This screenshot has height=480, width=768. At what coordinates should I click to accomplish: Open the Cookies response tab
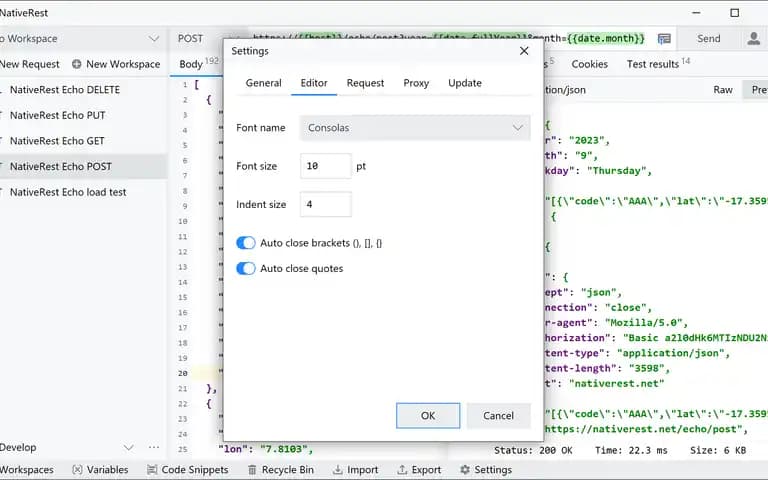[x=589, y=64]
